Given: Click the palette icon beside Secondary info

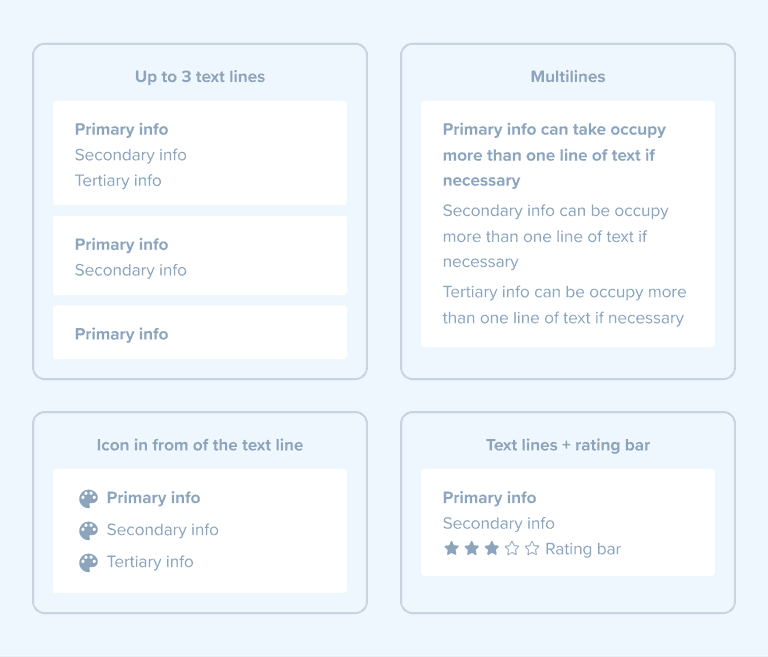Looking at the screenshot, I should (x=88, y=530).
